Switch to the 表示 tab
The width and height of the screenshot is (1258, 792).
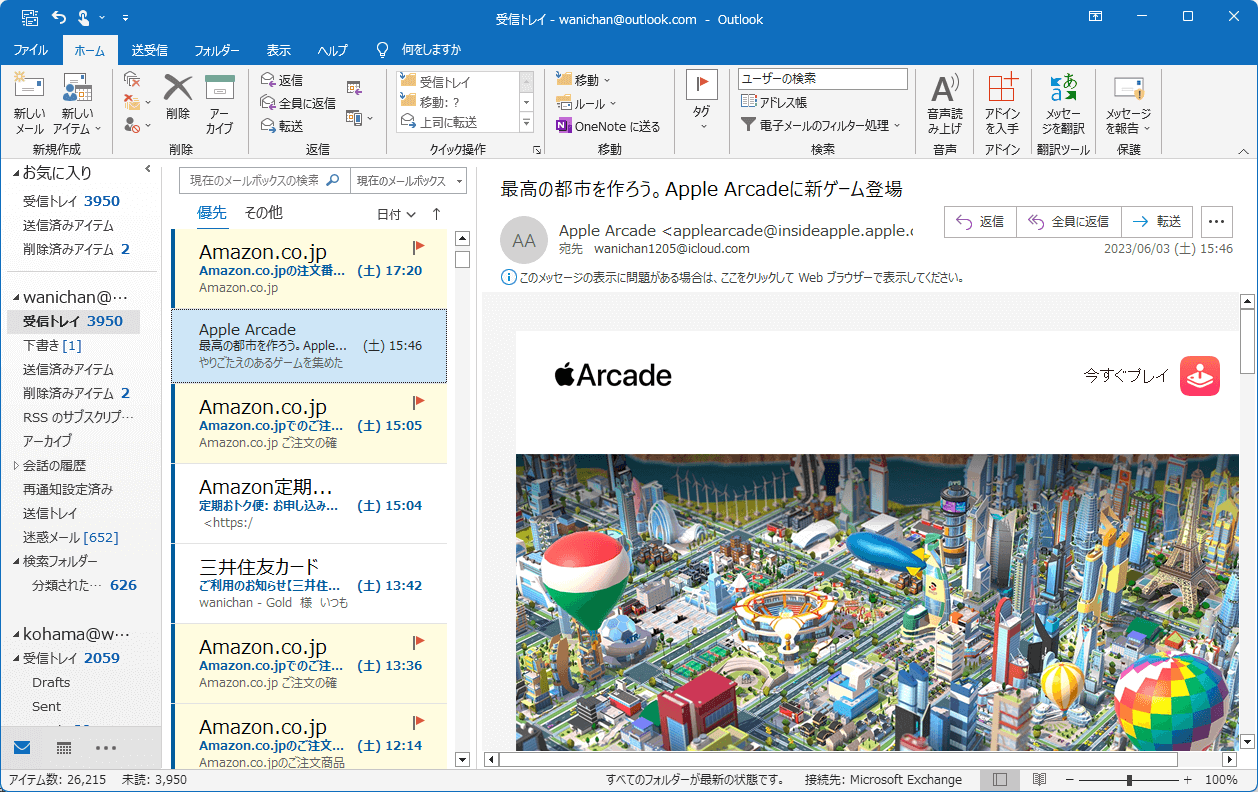click(x=279, y=50)
